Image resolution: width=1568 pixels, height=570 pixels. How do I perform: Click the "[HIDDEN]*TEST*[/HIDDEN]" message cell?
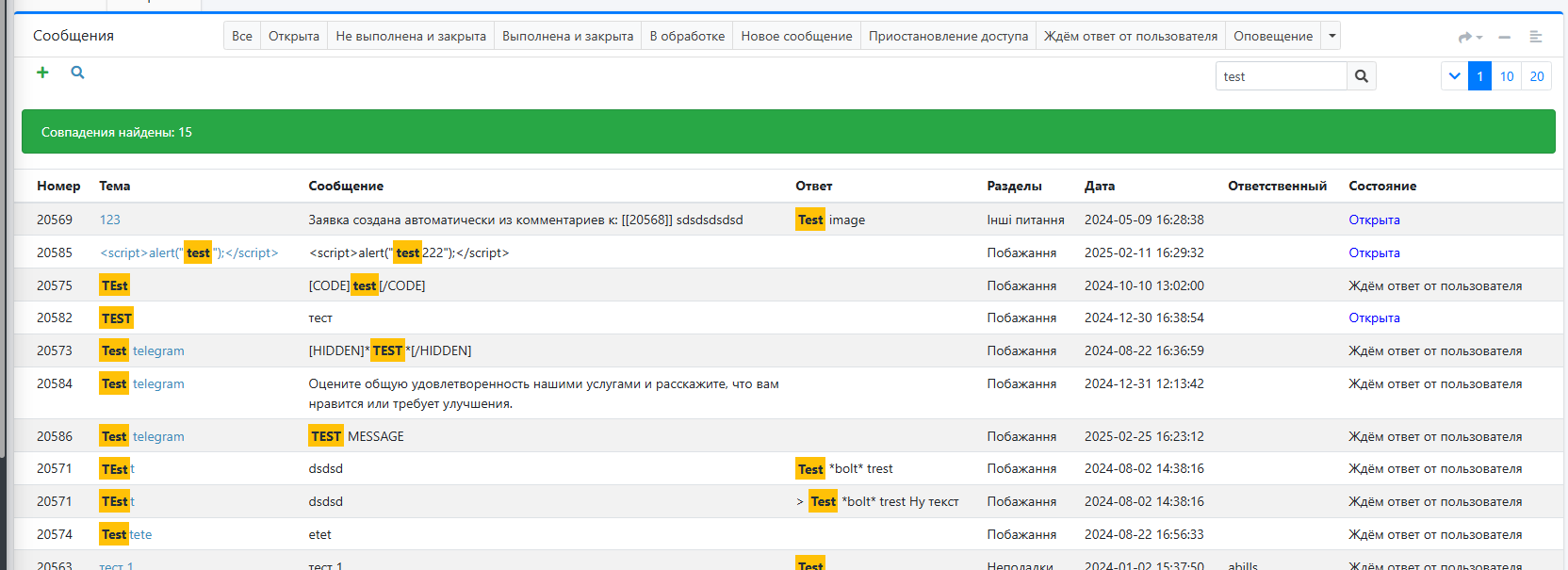390,350
